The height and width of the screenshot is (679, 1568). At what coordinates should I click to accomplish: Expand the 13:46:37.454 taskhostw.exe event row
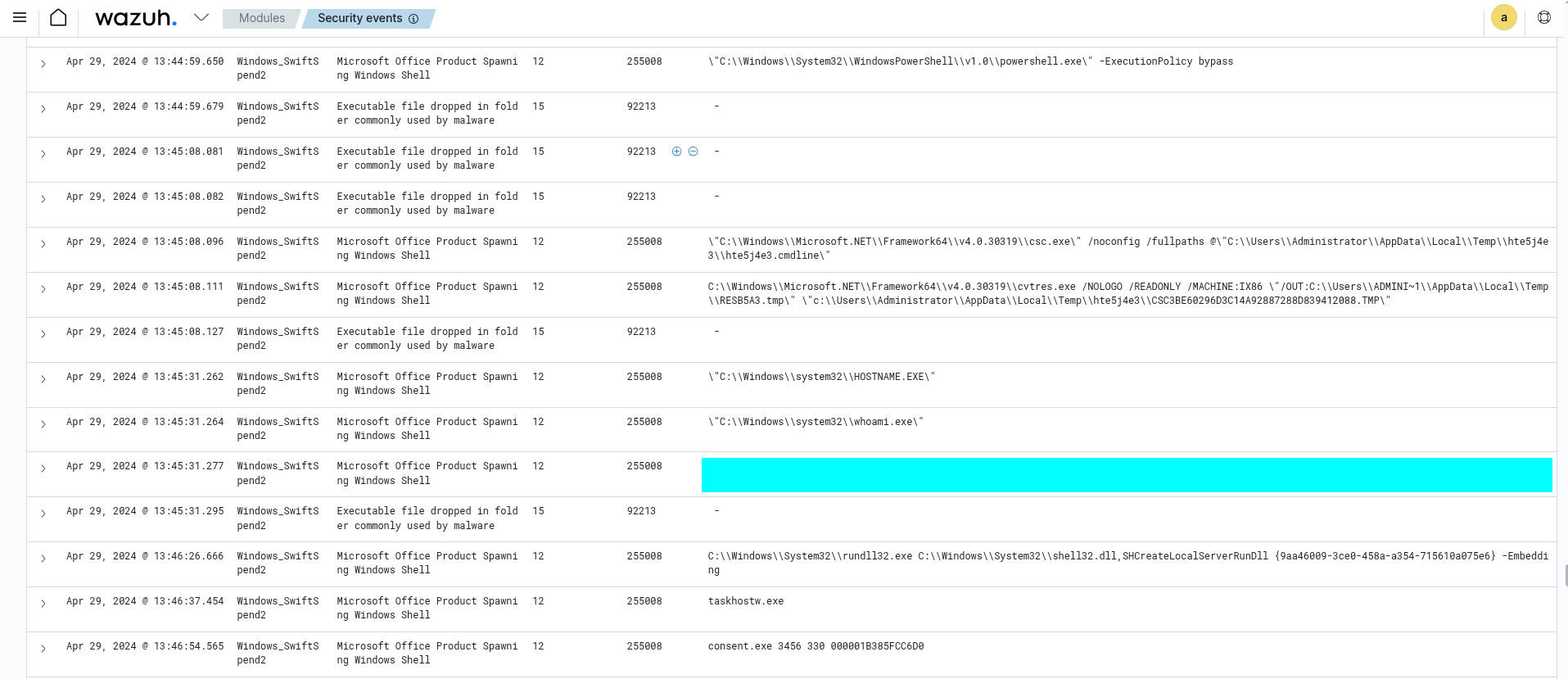pos(43,603)
